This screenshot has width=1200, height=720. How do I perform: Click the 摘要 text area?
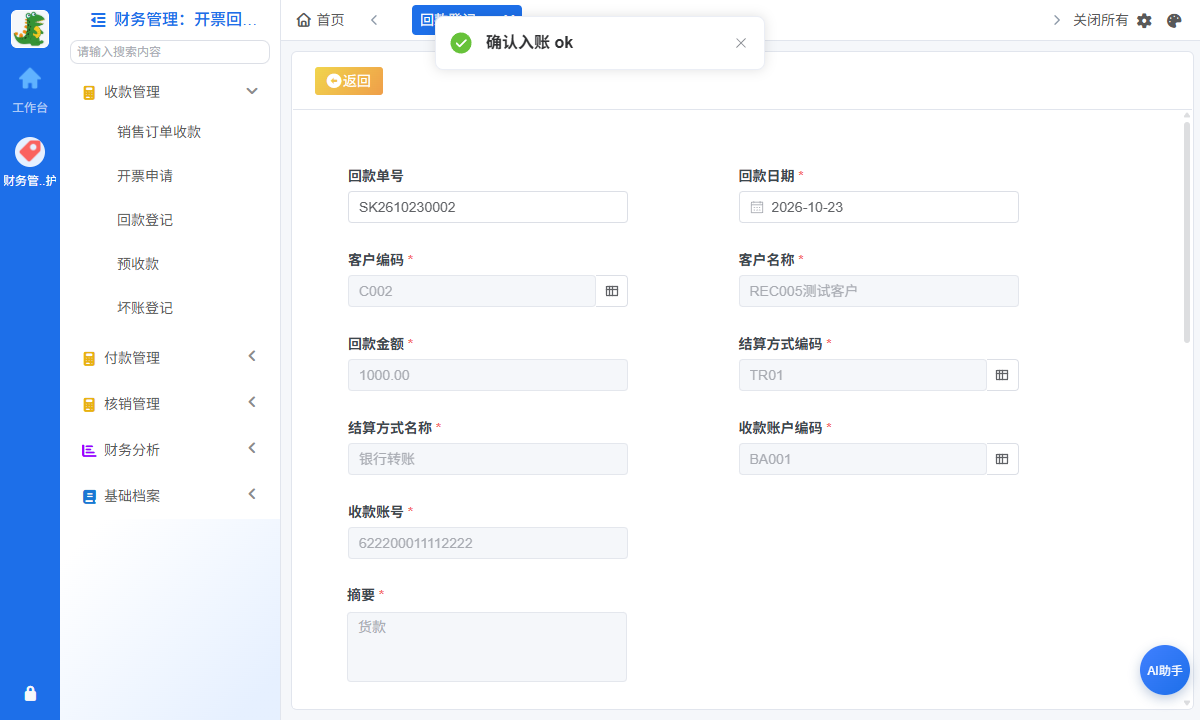[x=487, y=647]
